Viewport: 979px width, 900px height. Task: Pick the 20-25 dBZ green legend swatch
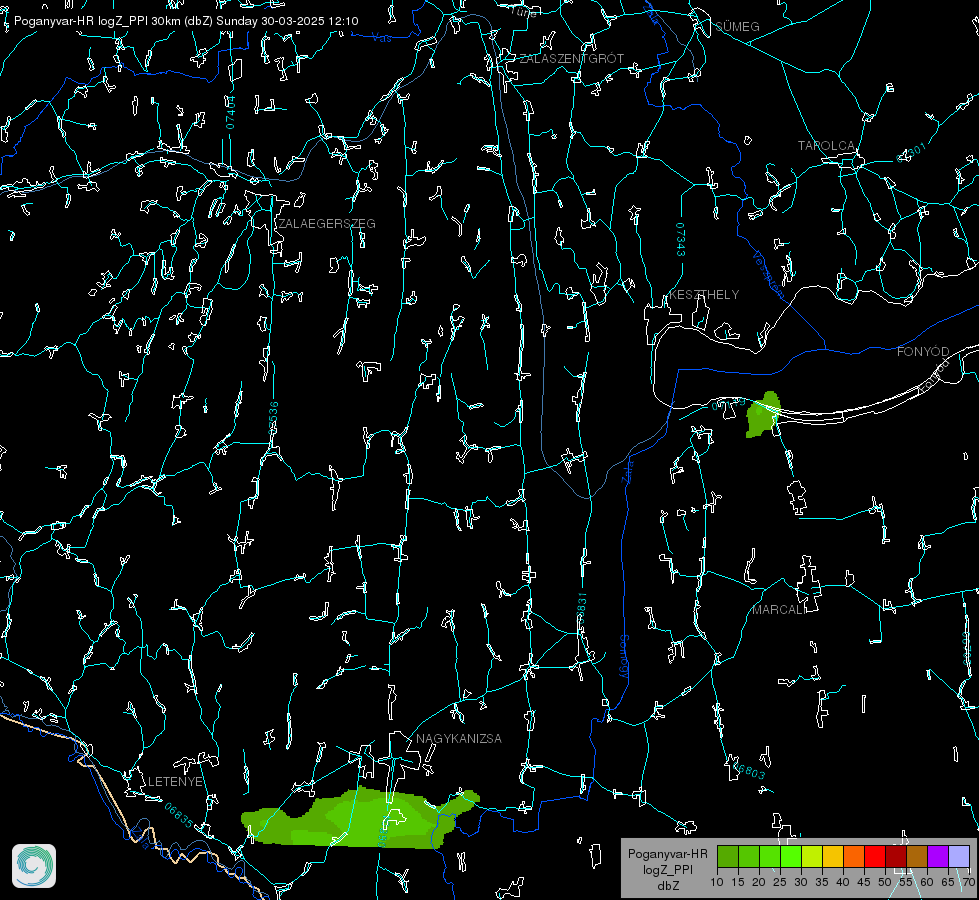770,856
